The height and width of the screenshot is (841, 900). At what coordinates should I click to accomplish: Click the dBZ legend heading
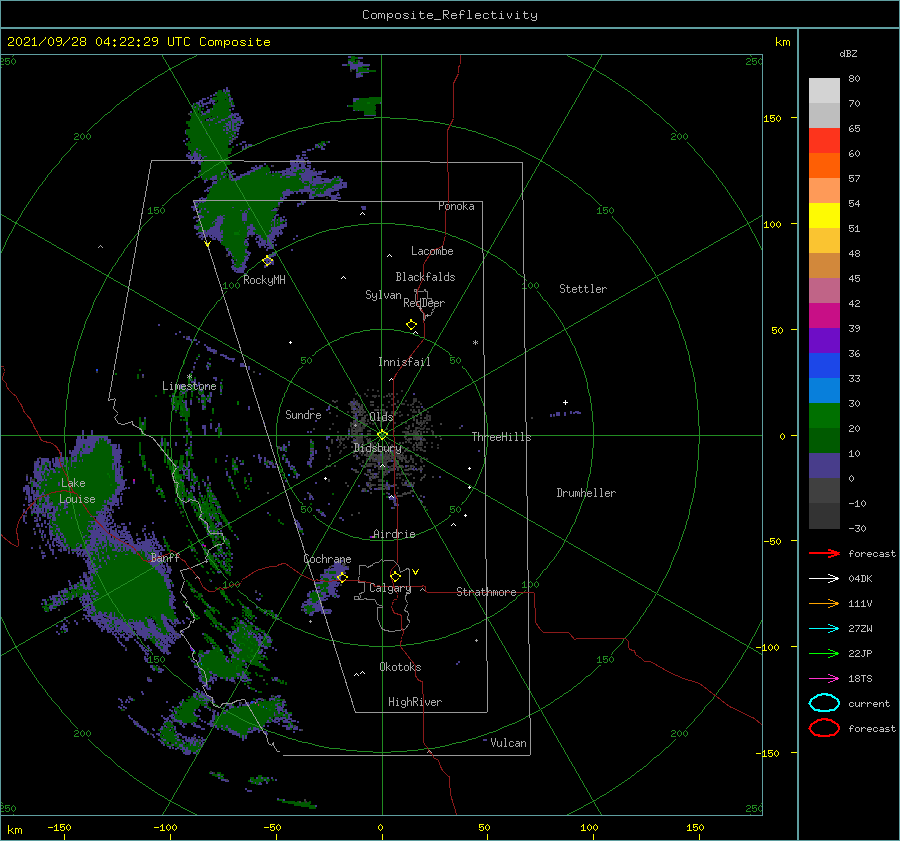point(848,54)
